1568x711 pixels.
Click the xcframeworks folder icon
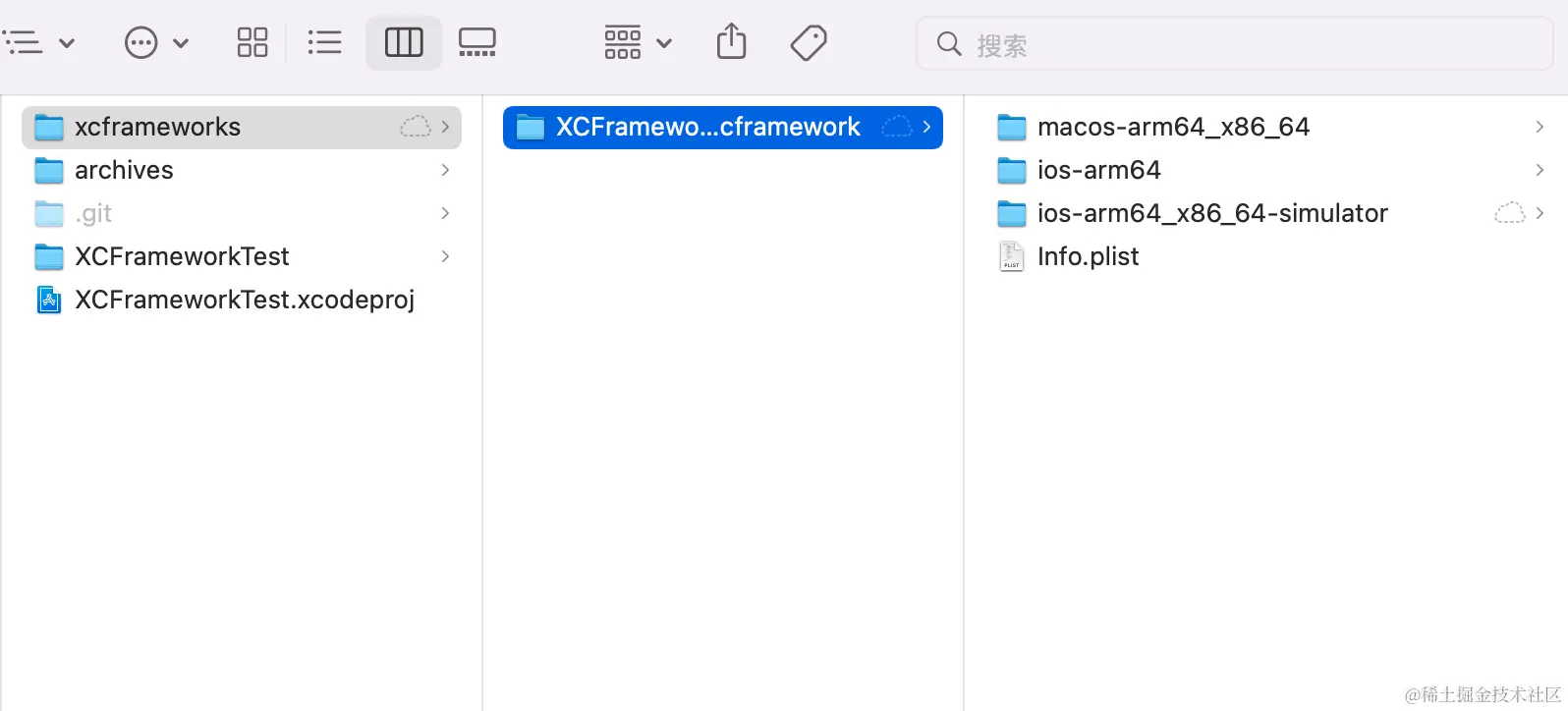click(49, 127)
